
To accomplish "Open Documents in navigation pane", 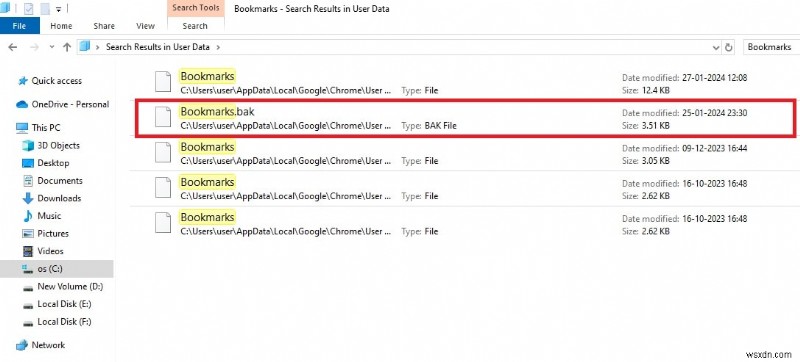I will pos(60,181).
